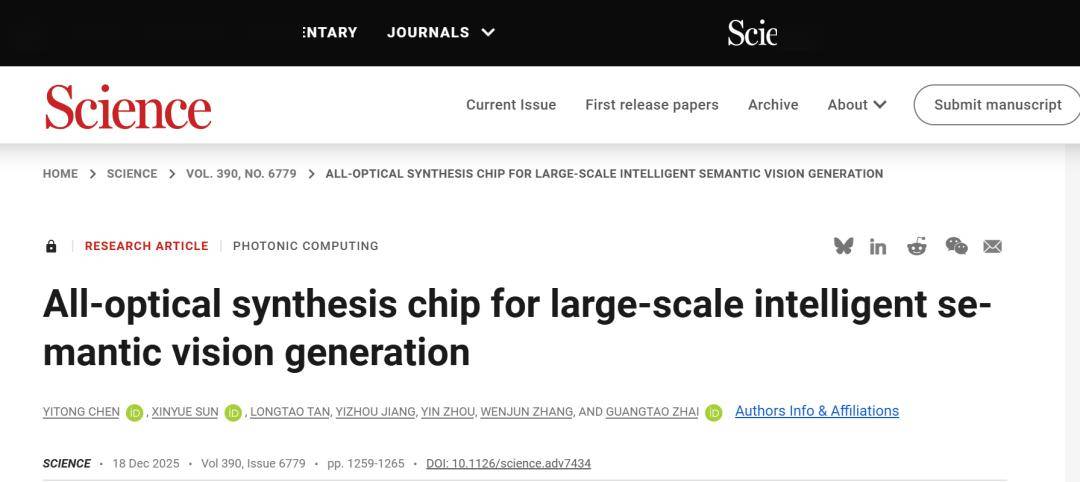Click Submit manuscript button
Viewport: 1080px width, 482px height.
point(997,105)
